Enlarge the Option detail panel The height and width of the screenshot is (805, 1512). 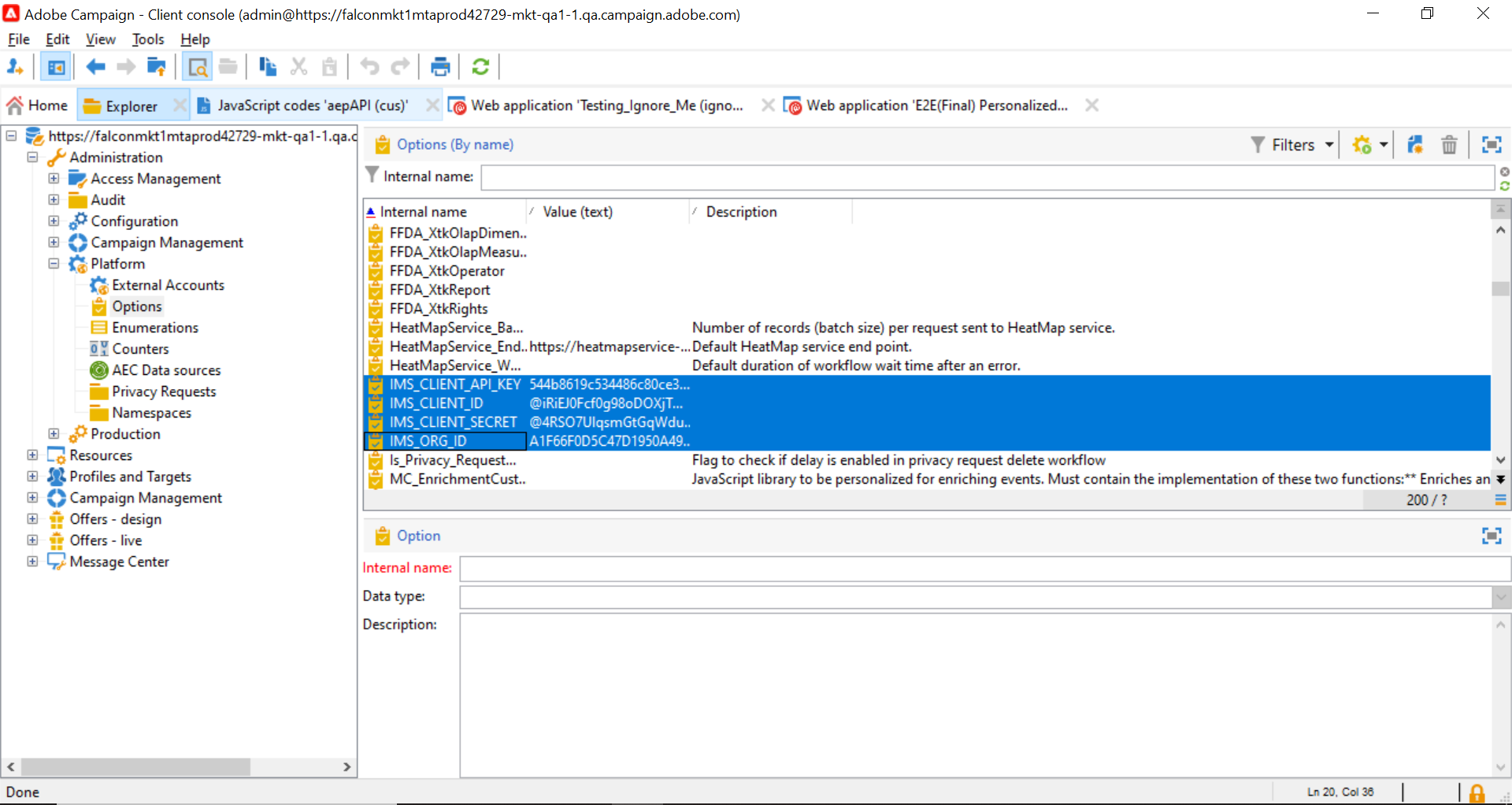pos(1492,536)
